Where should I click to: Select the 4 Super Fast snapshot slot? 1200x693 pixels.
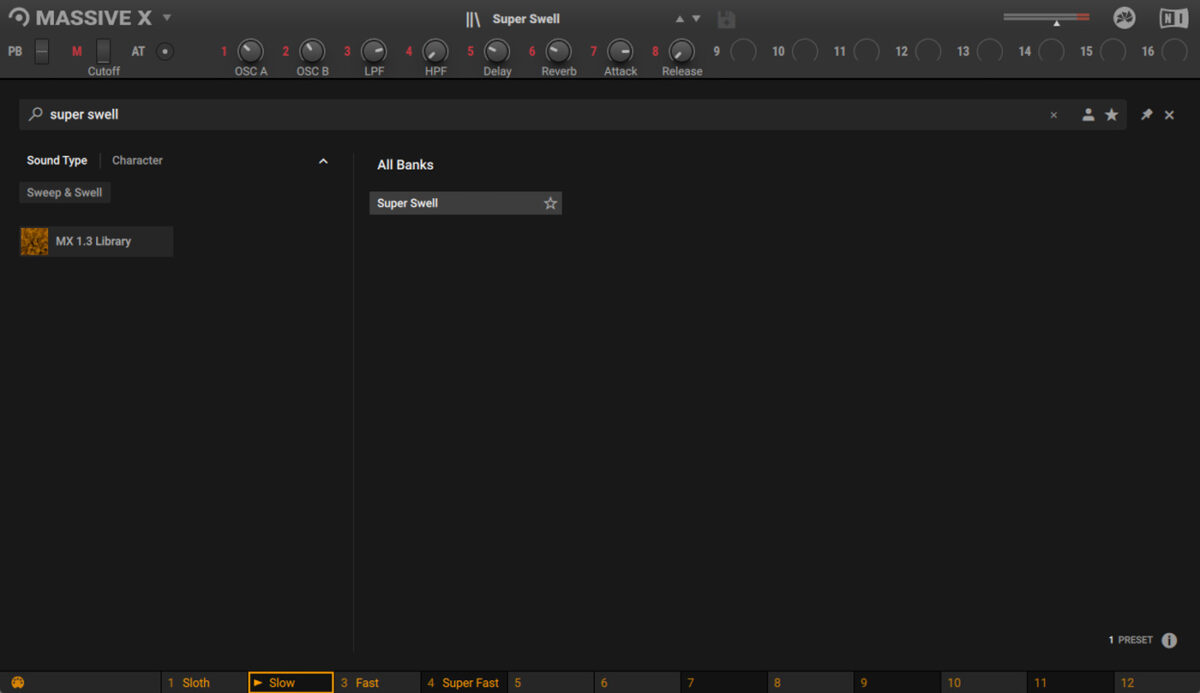464,683
